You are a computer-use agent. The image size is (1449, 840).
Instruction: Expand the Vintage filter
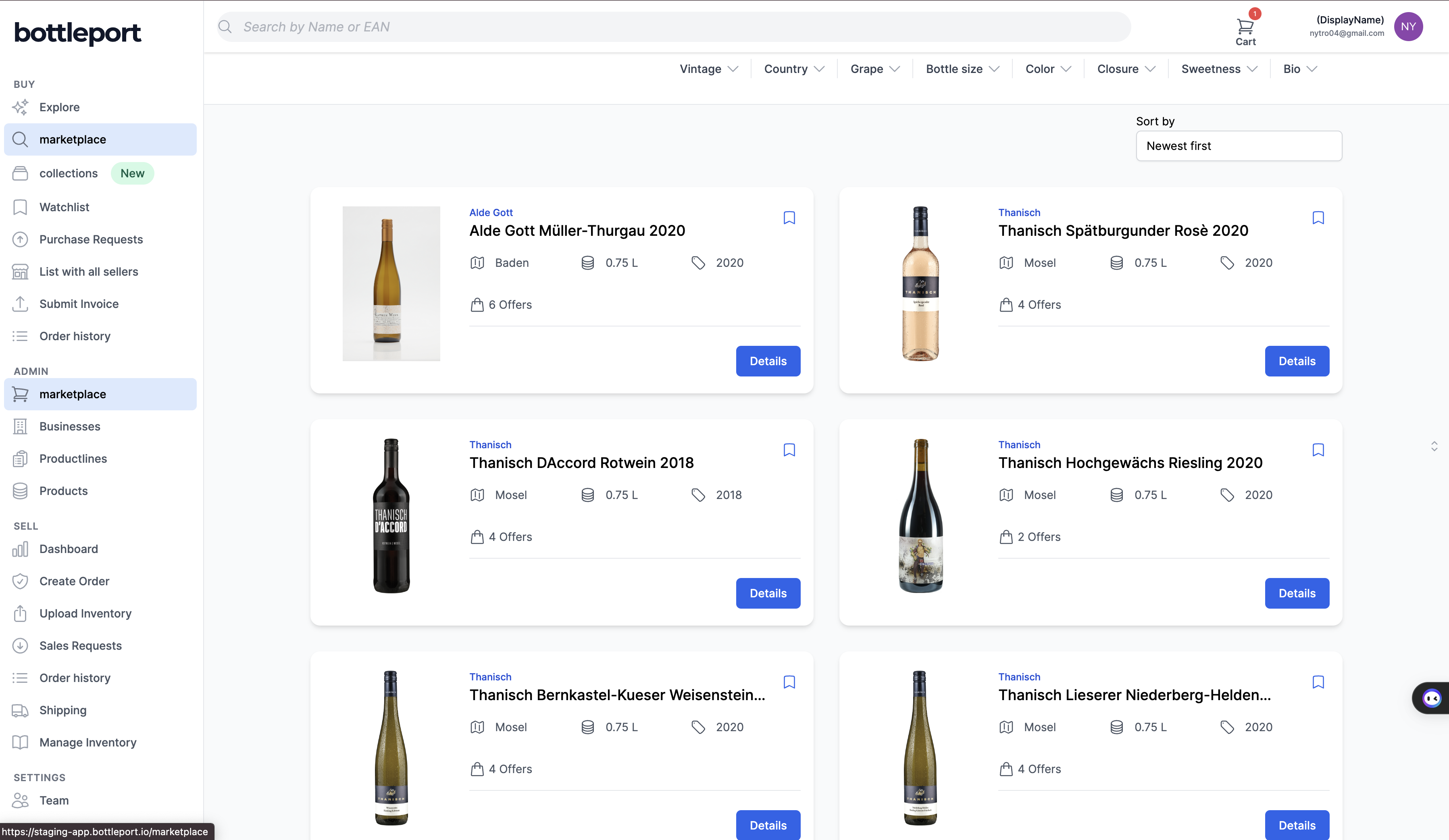point(708,69)
